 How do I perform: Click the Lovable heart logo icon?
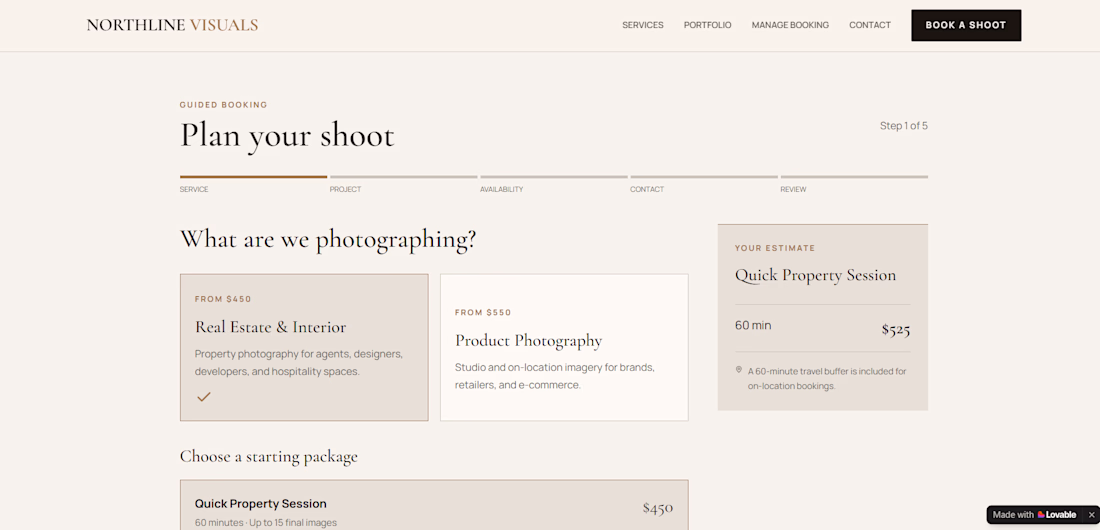tap(1041, 515)
